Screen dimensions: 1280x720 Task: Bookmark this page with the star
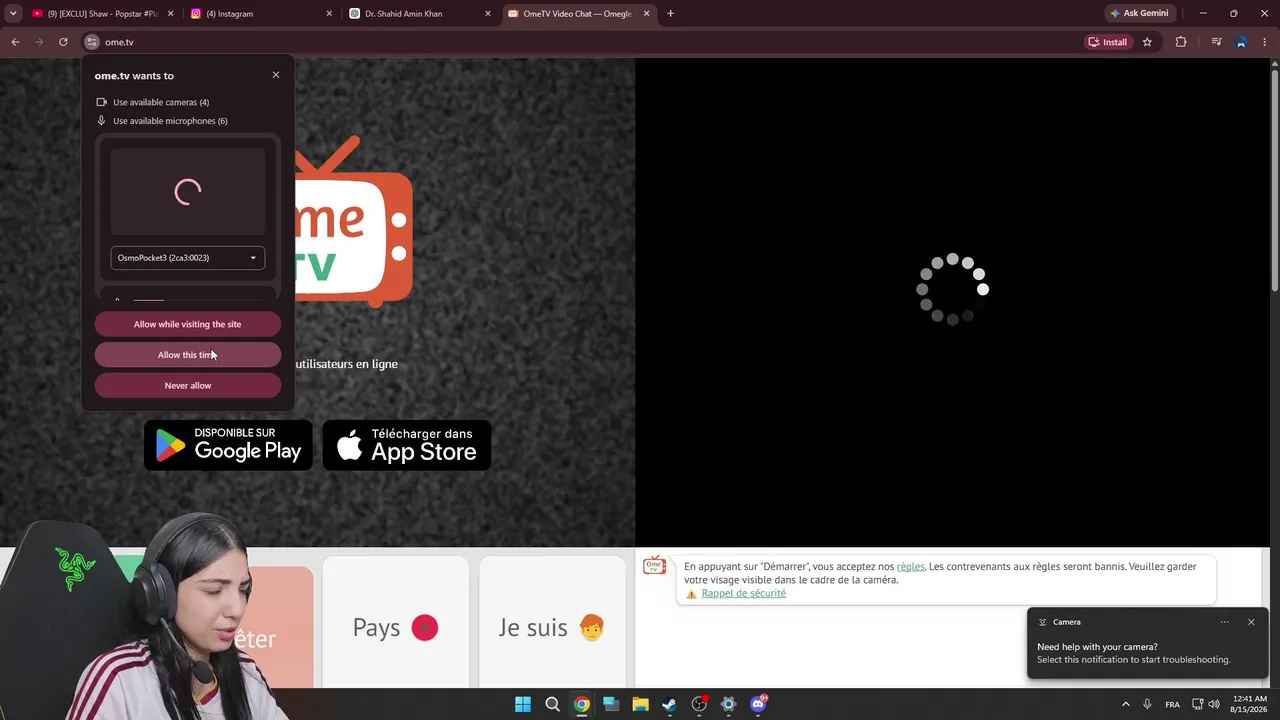tap(1147, 42)
